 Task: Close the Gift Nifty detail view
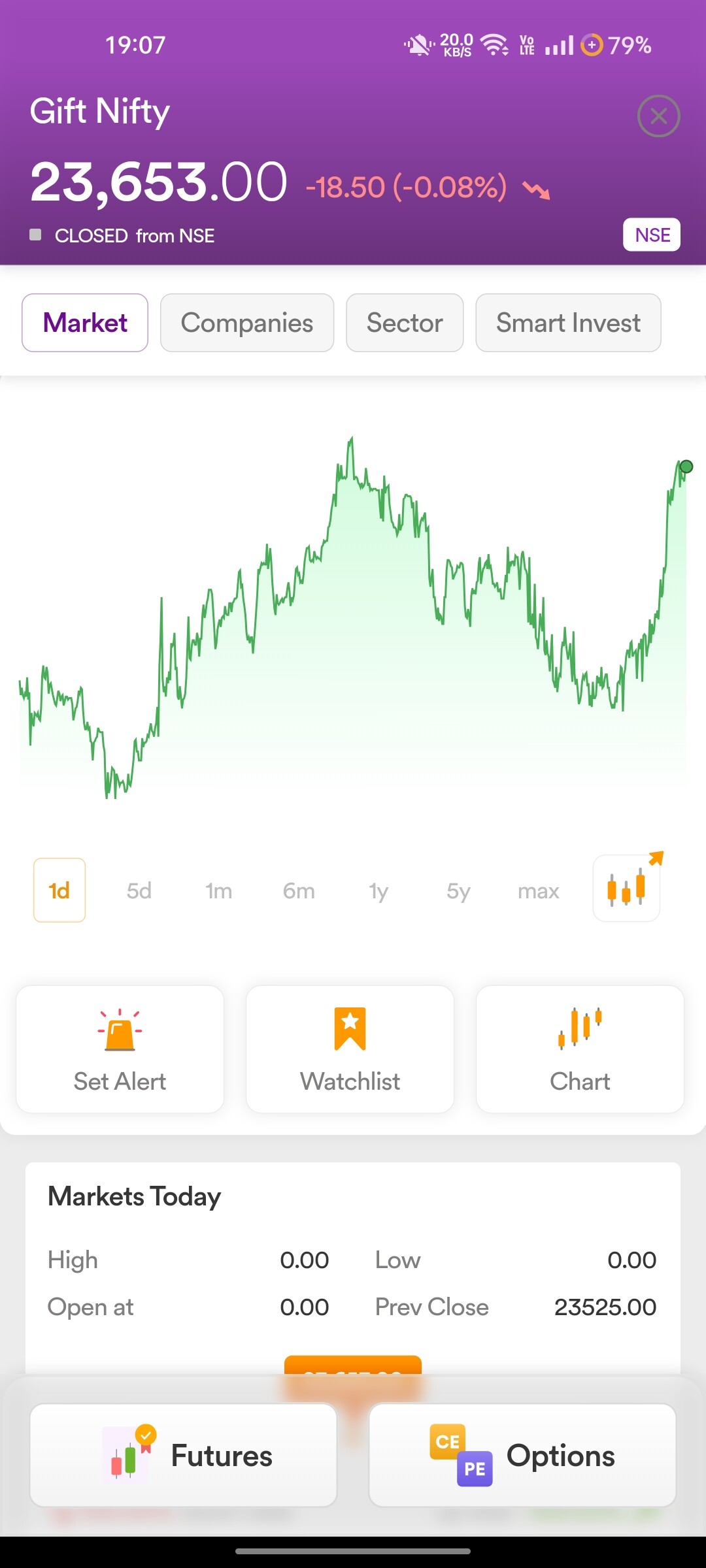tap(658, 116)
